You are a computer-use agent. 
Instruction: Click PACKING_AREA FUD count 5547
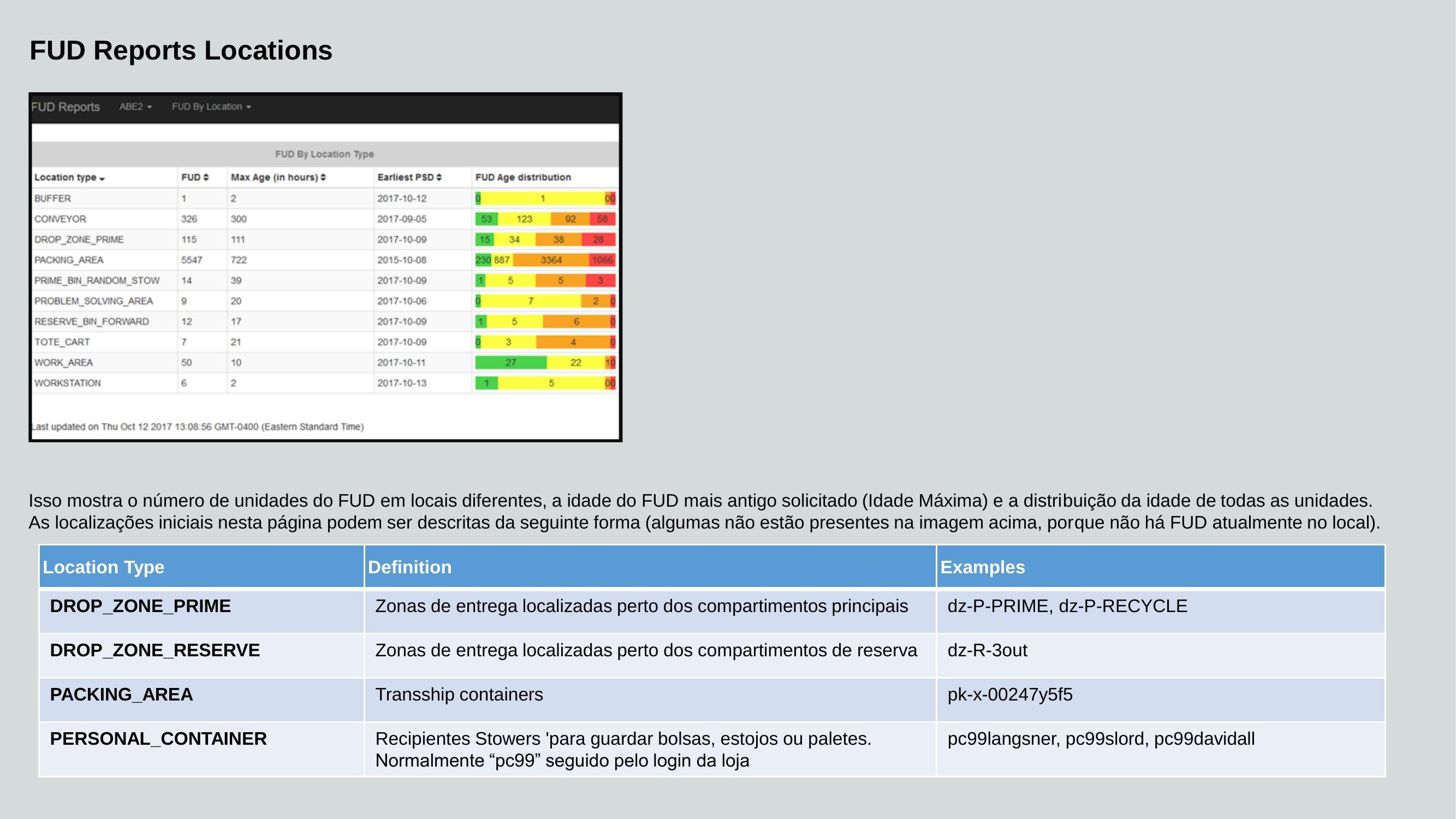pos(192,260)
